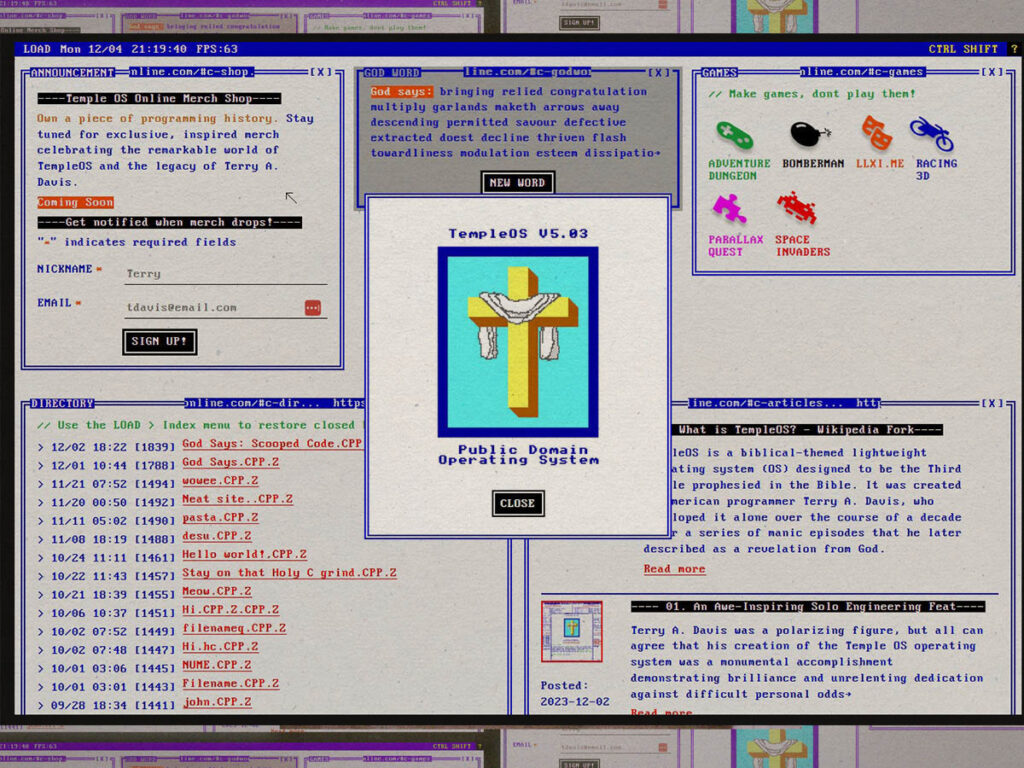Select the GAMES window title tab
Viewport: 1024px width, 768px height.
pyautogui.click(x=719, y=72)
